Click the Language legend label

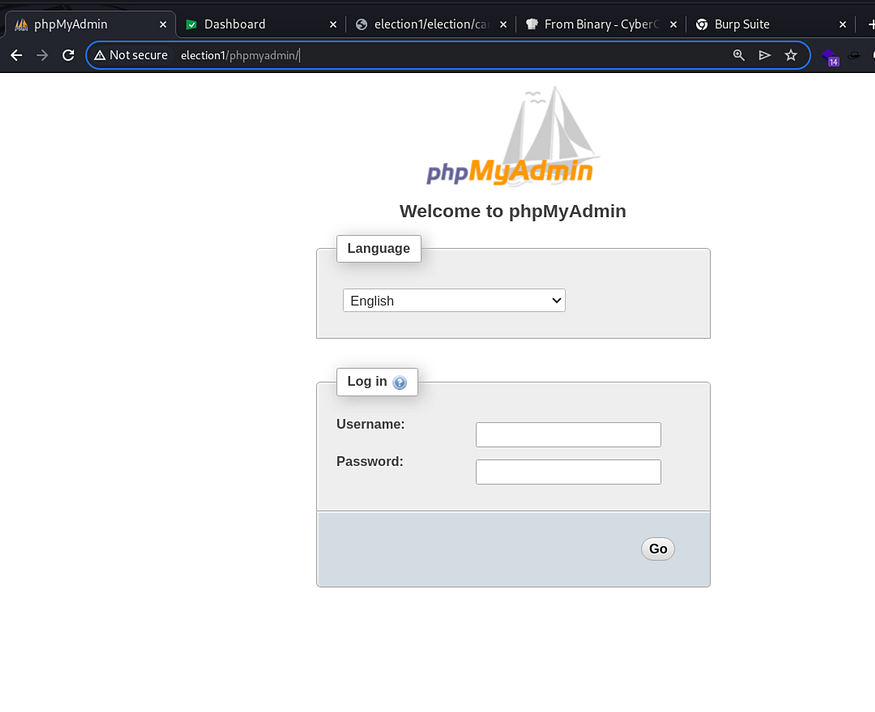pyautogui.click(x=378, y=248)
